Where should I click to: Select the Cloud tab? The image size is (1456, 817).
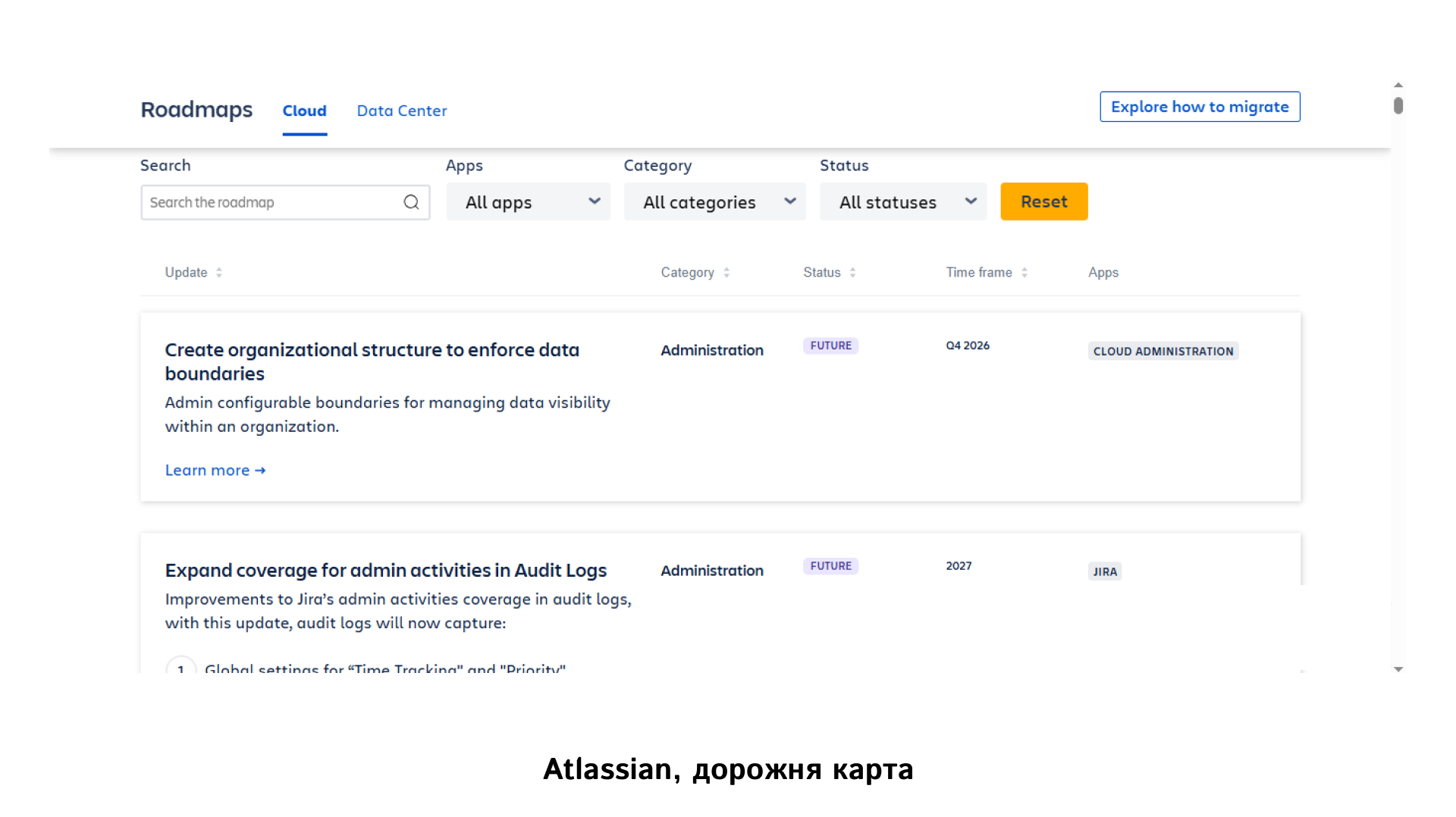pyautogui.click(x=304, y=111)
